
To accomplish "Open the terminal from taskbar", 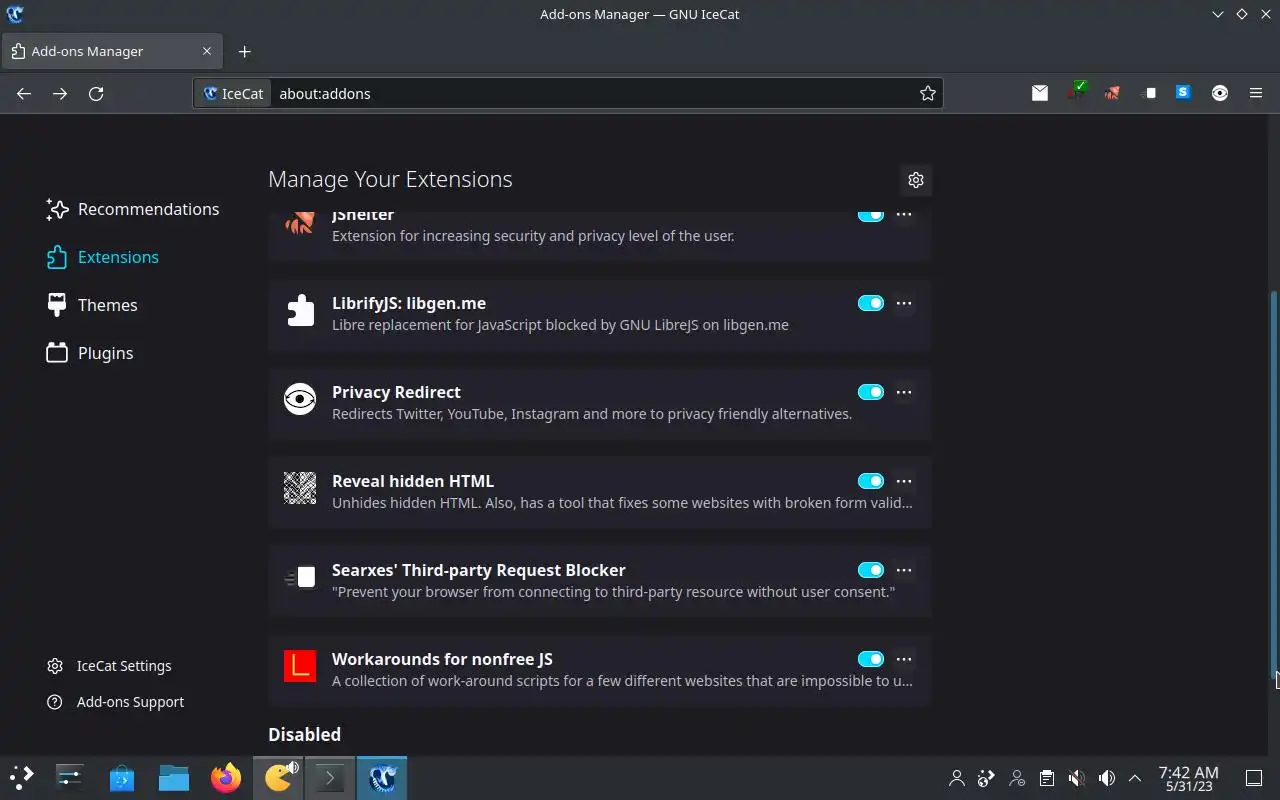I will pos(330,777).
